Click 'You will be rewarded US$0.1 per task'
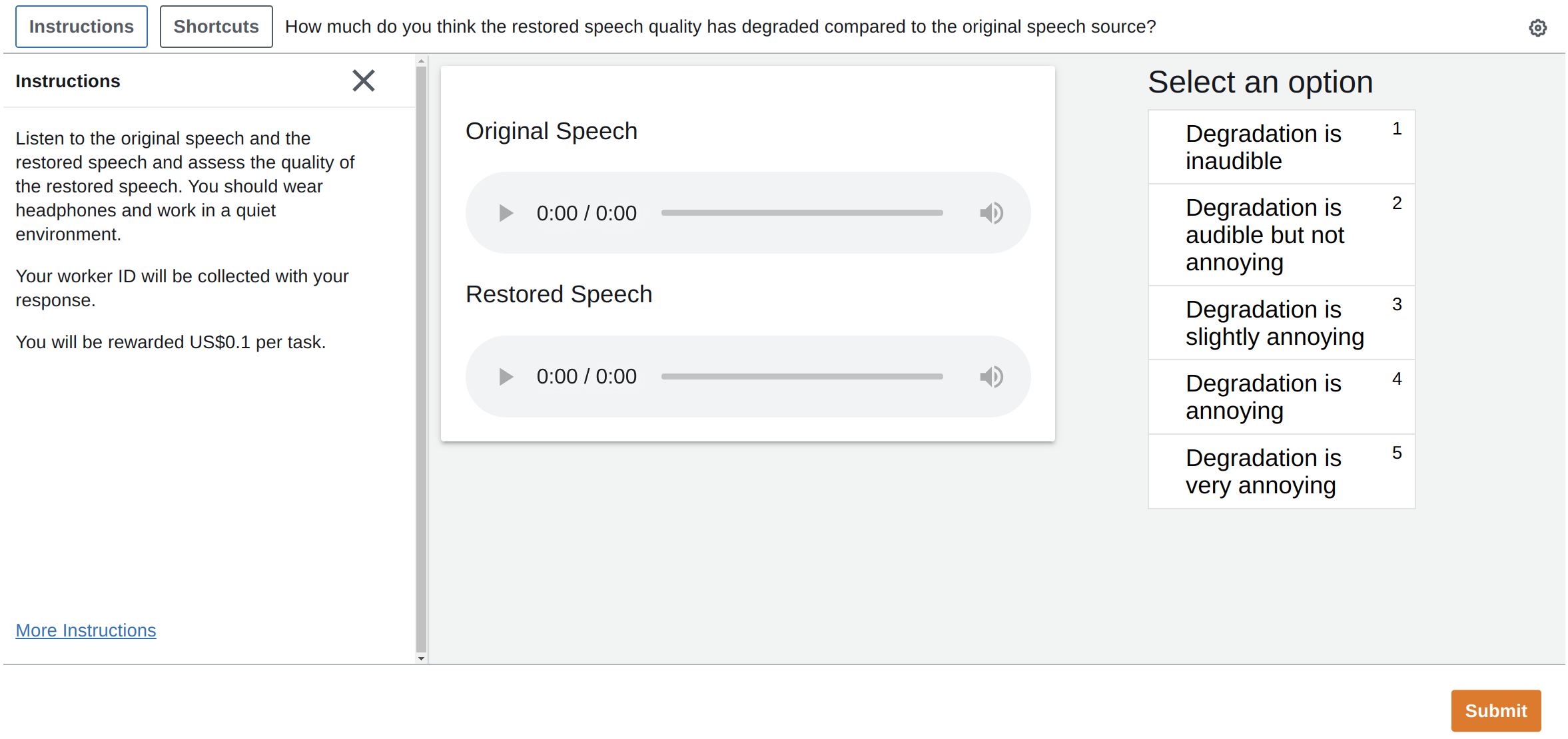Viewport: 1568px width, 739px height. click(x=171, y=342)
